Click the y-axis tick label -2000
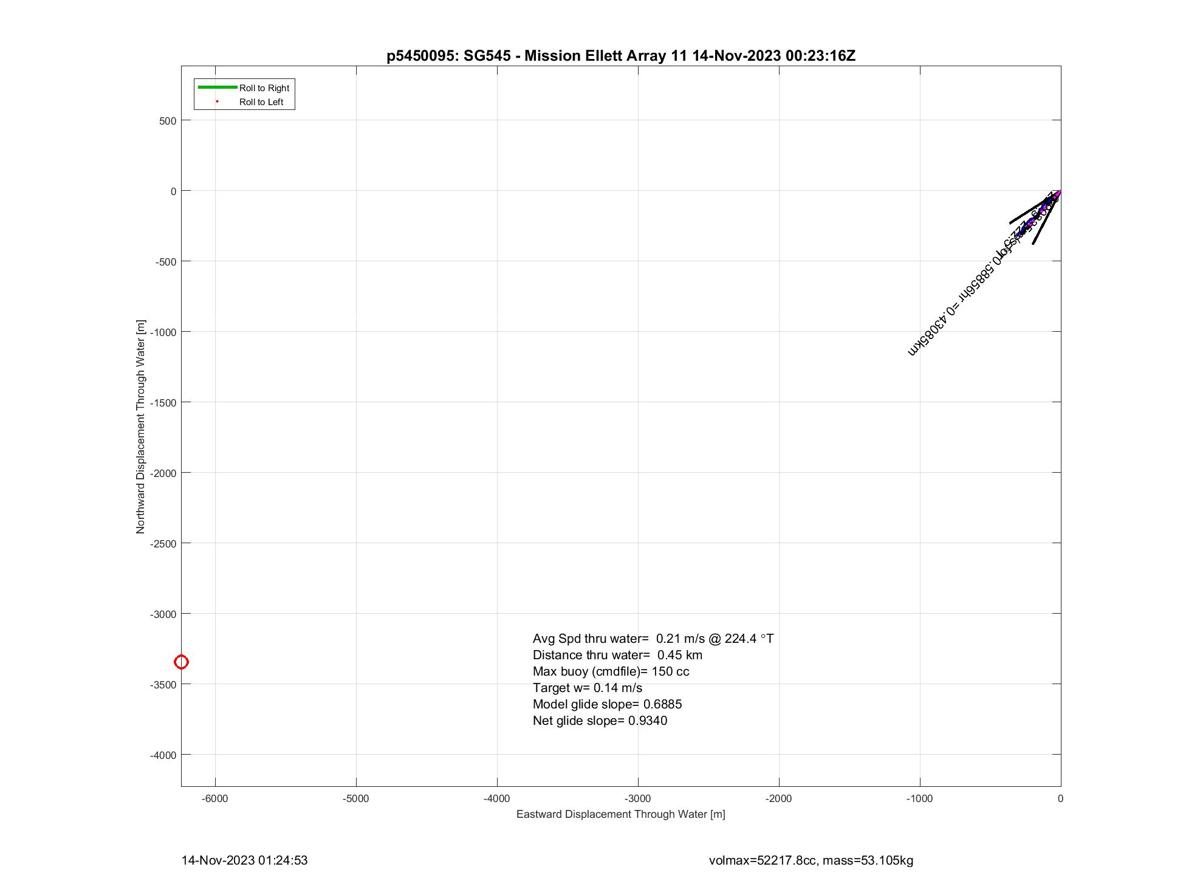1200x885 pixels. pyautogui.click(x=162, y=473)
